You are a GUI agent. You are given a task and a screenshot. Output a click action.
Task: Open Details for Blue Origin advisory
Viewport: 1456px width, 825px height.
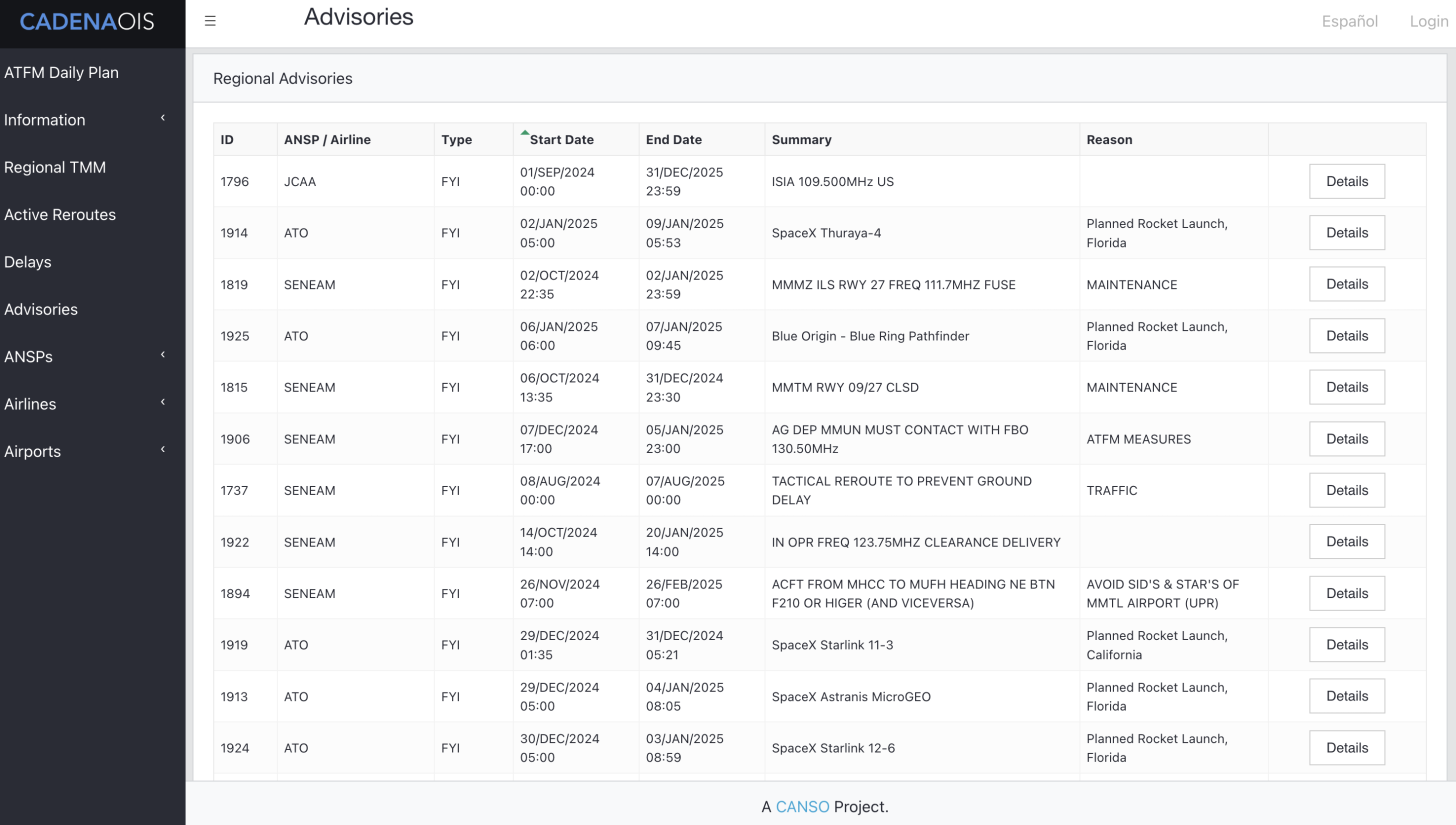click(1347, 336)
